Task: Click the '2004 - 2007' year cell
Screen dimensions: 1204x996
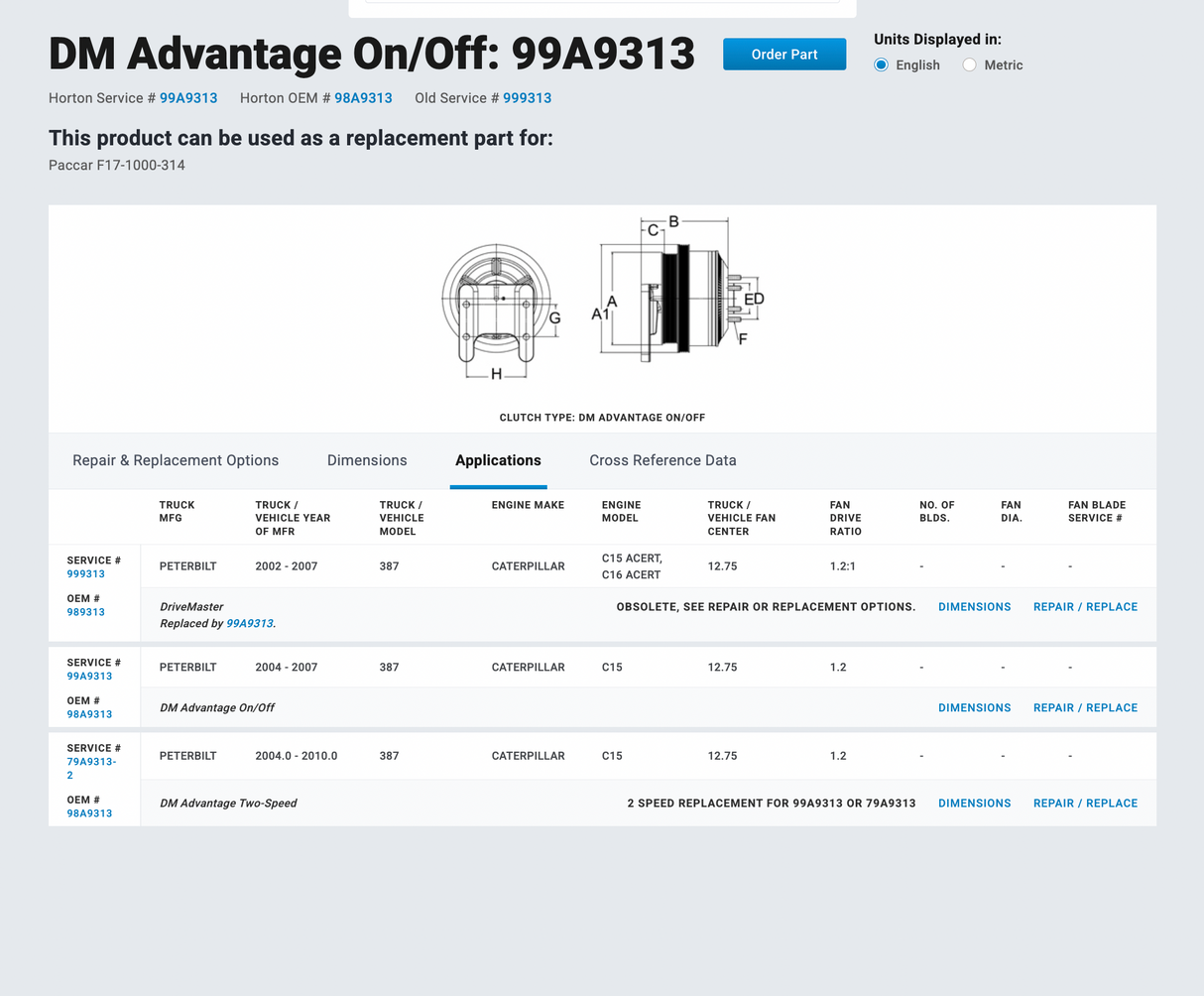Action: (x=287, y=668)
